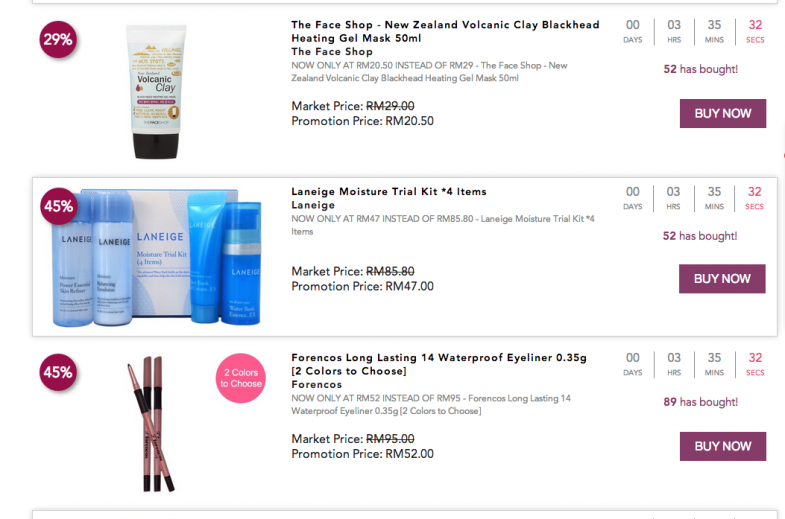Click The Face Shop brand name

(332, 52)
